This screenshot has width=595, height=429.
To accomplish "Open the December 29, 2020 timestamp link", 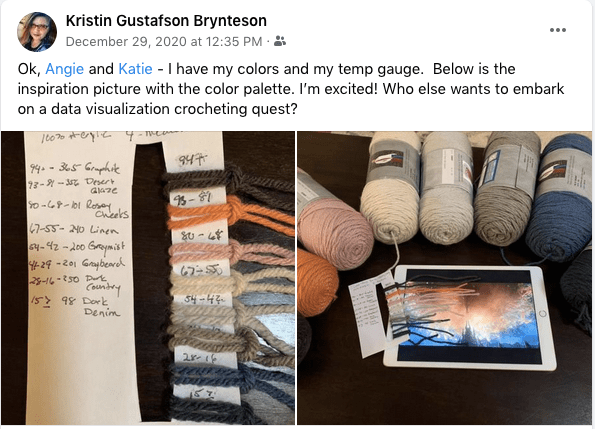I will click(164, 41).
